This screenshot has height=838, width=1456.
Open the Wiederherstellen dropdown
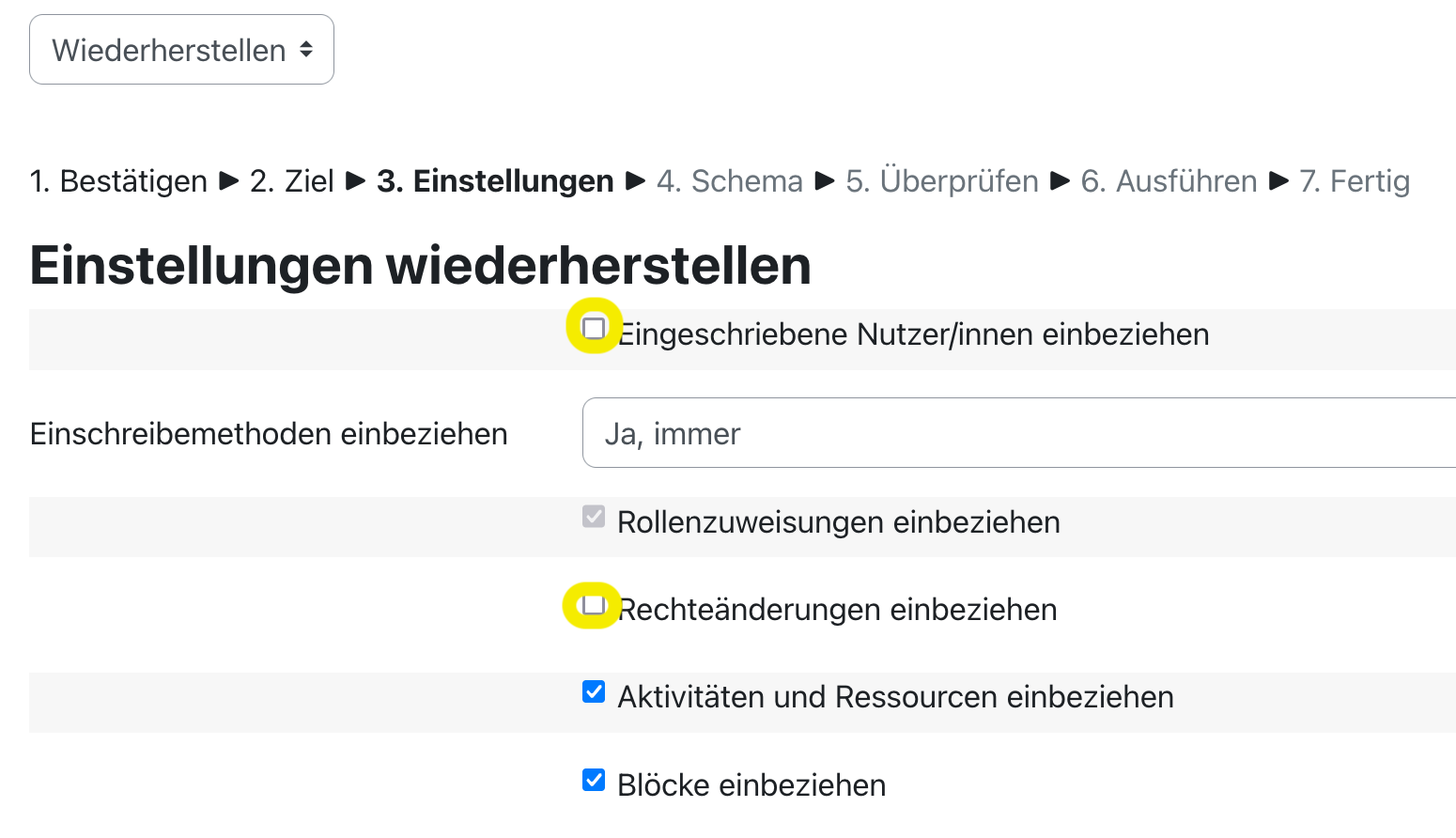pos(181,50)
